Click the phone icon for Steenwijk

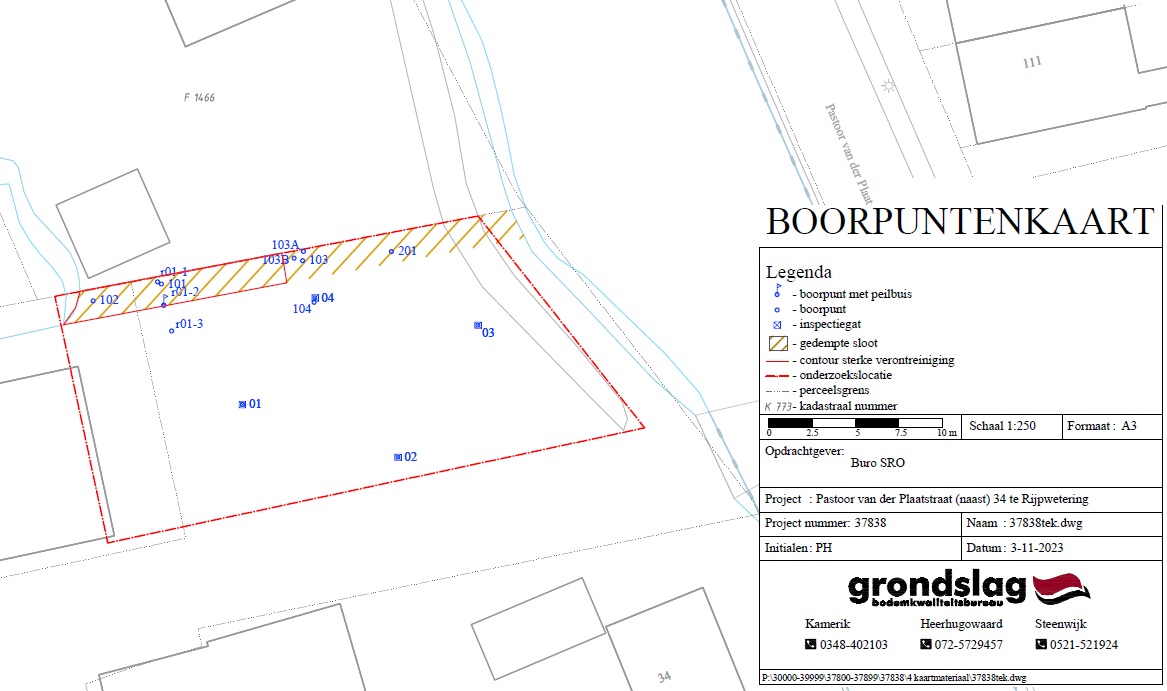pyautogui.click(x=1040, y=645)
